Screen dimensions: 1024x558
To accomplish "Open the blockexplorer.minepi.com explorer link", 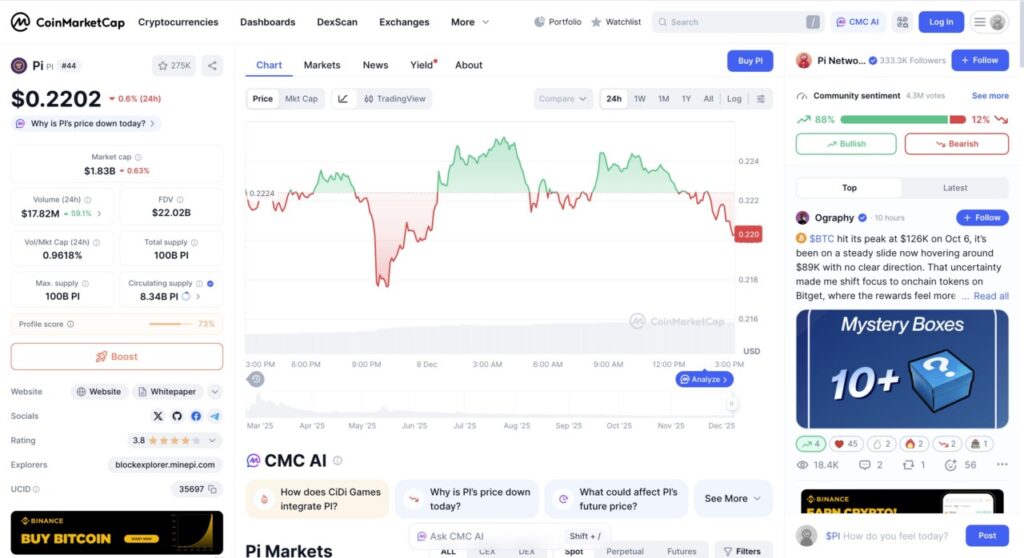I will (164, 465).
